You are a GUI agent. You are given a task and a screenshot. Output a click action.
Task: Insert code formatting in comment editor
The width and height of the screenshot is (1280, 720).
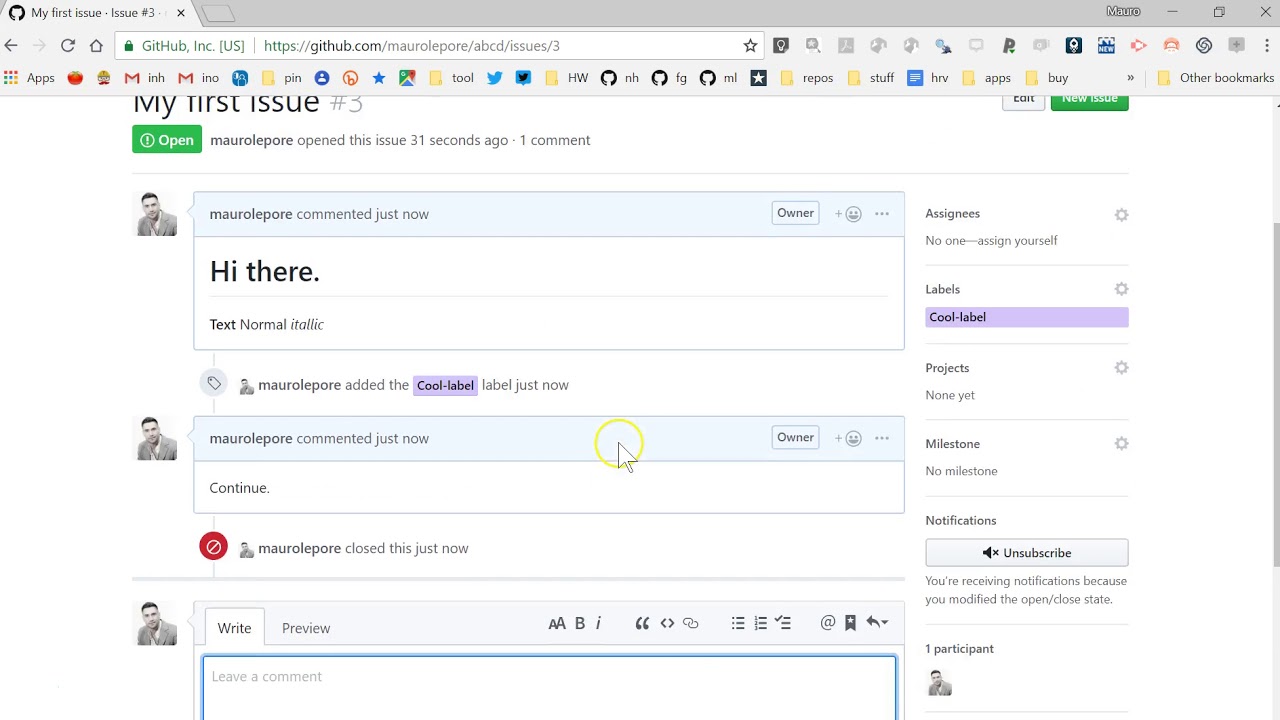point(667,623)
